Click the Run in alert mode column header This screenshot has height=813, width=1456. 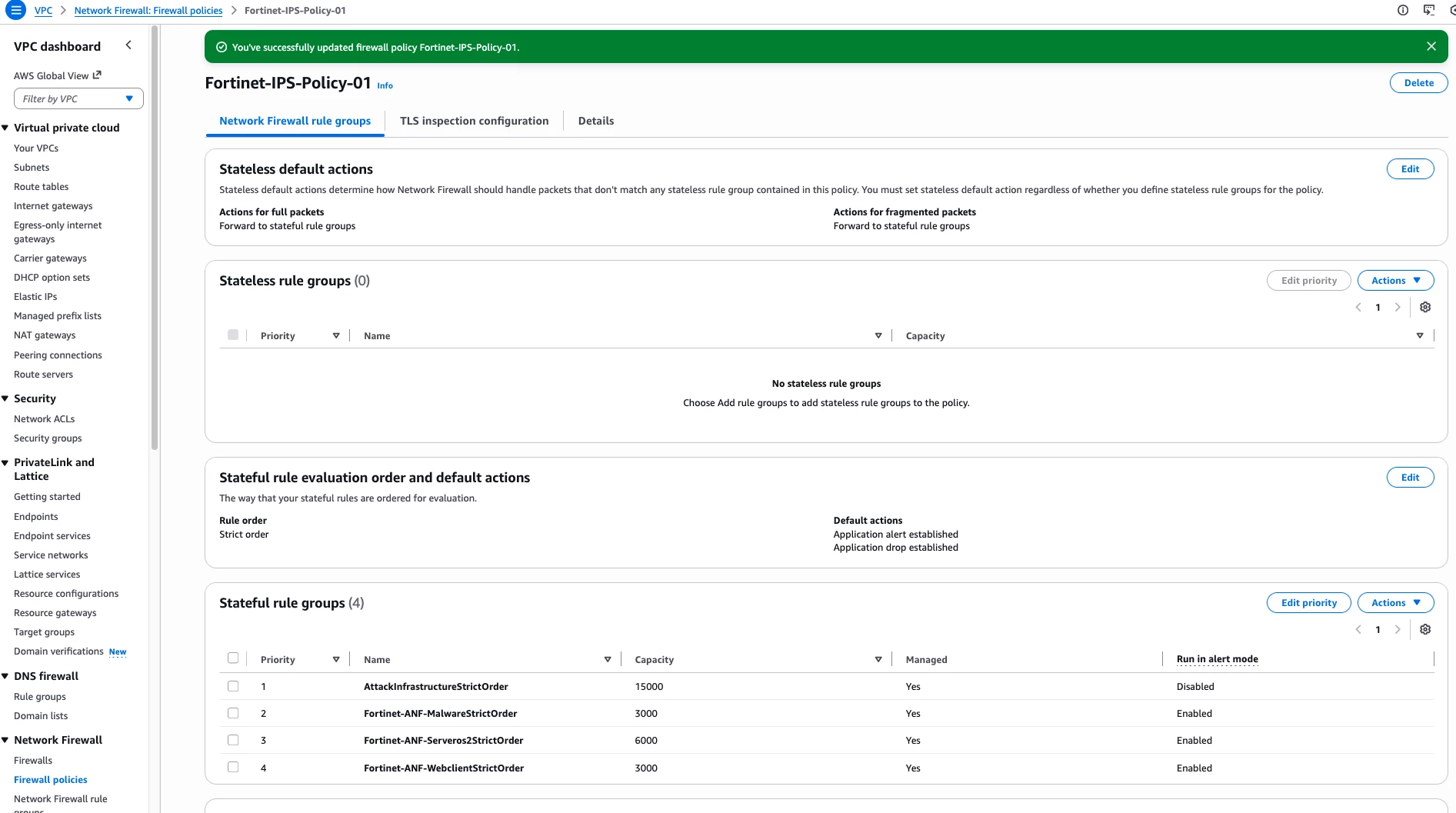1217,659
